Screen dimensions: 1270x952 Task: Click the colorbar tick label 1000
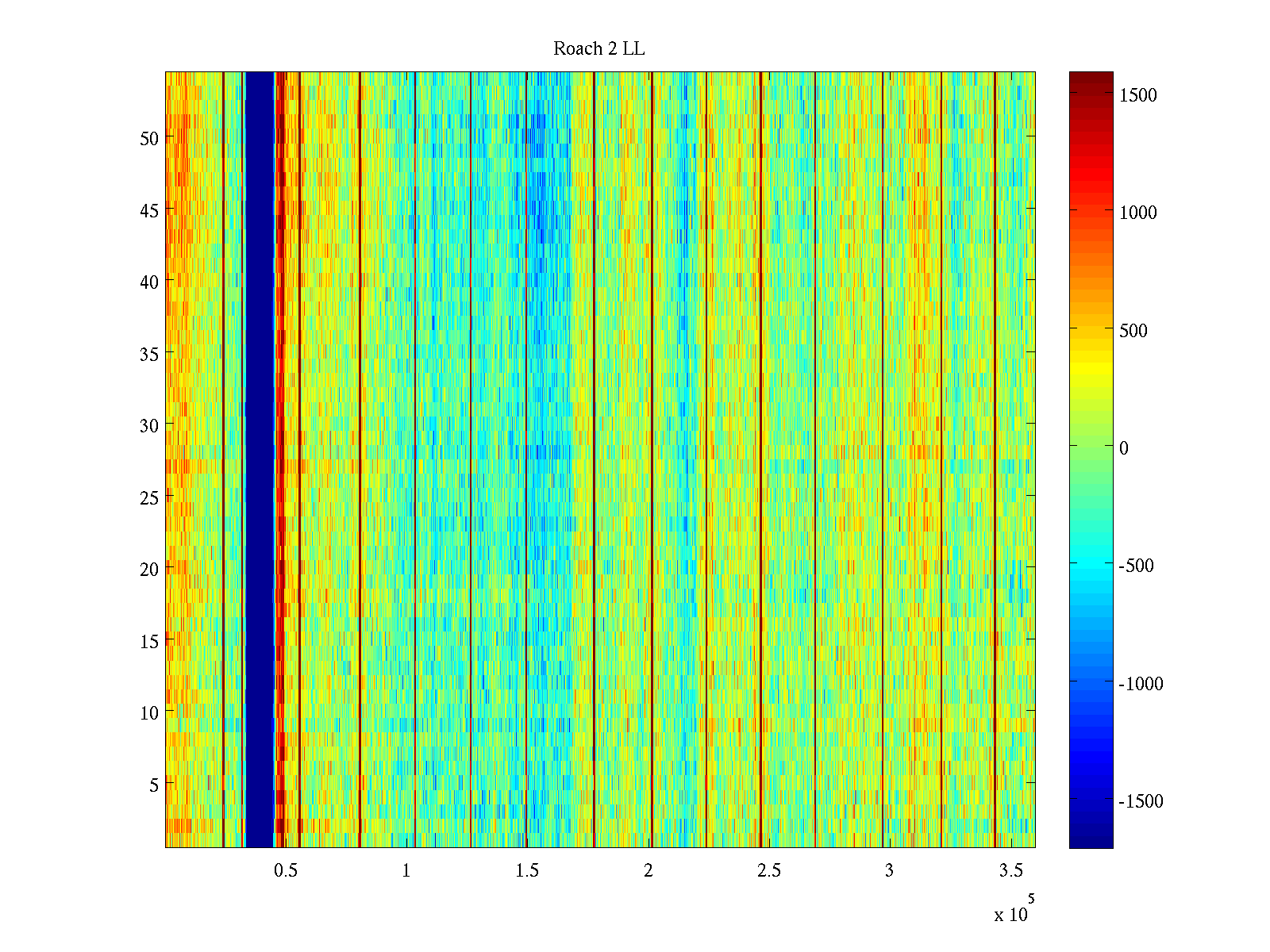[1137, 213]
